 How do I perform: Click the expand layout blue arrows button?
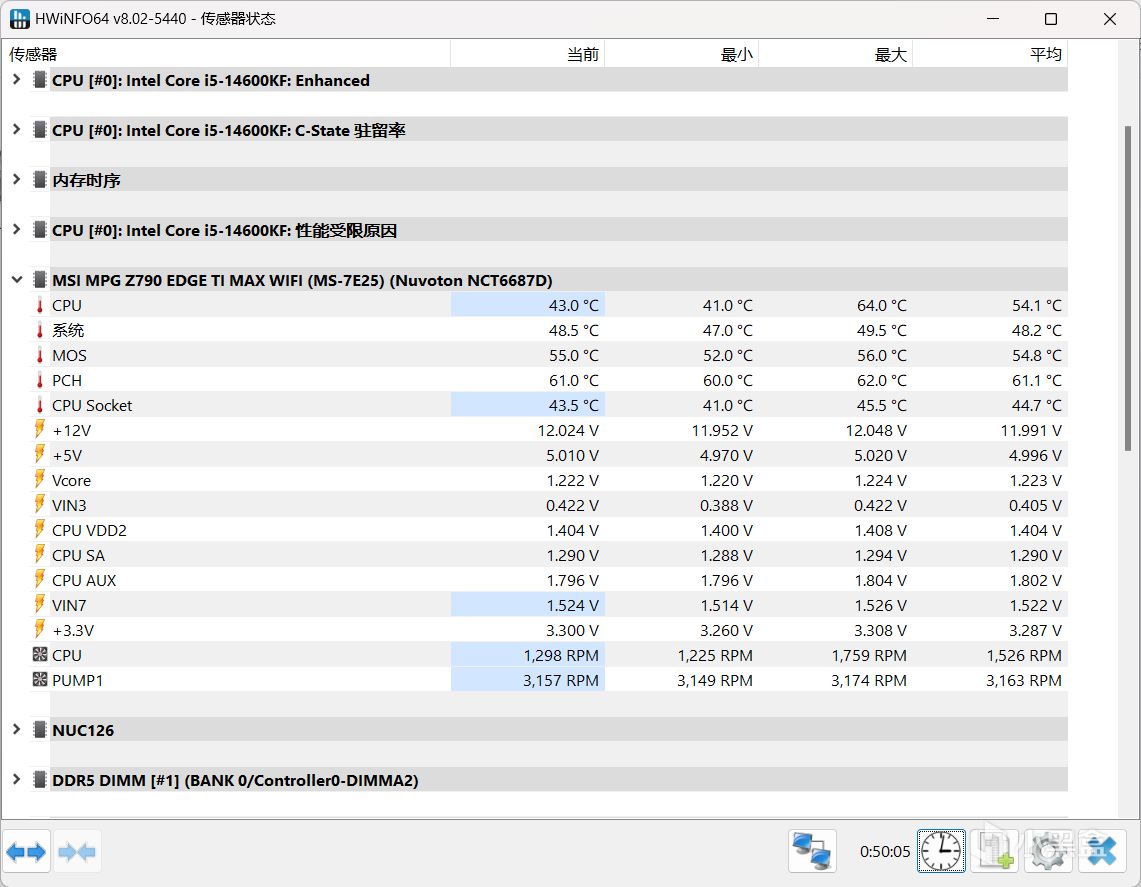coord(26,851)
